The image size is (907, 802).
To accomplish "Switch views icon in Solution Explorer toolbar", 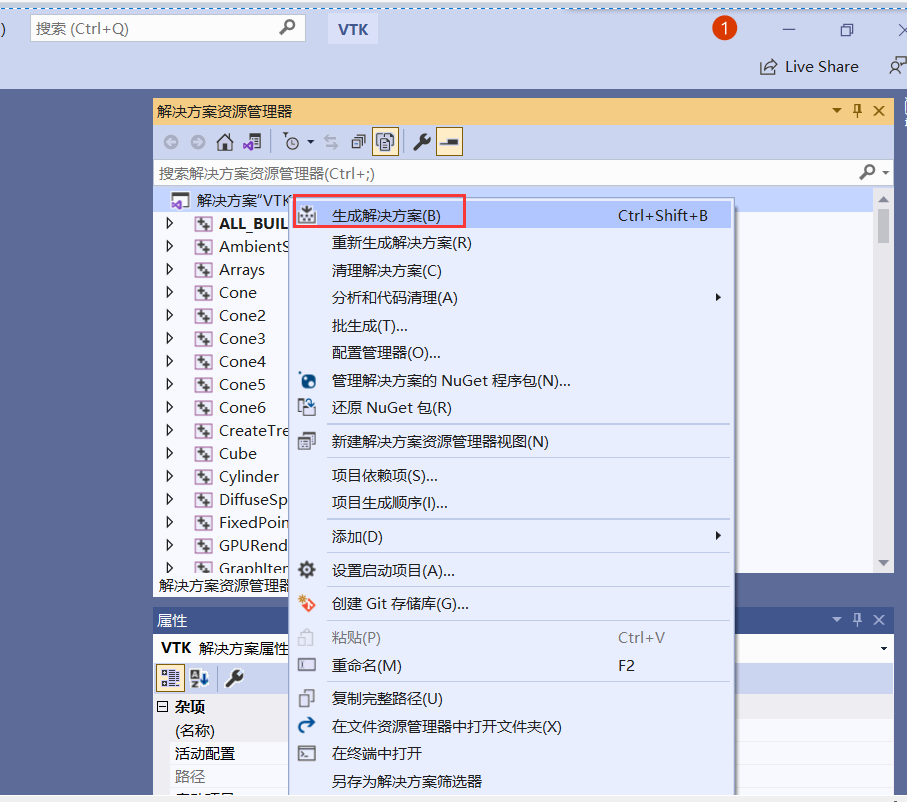I will click(x=252, y=142).
